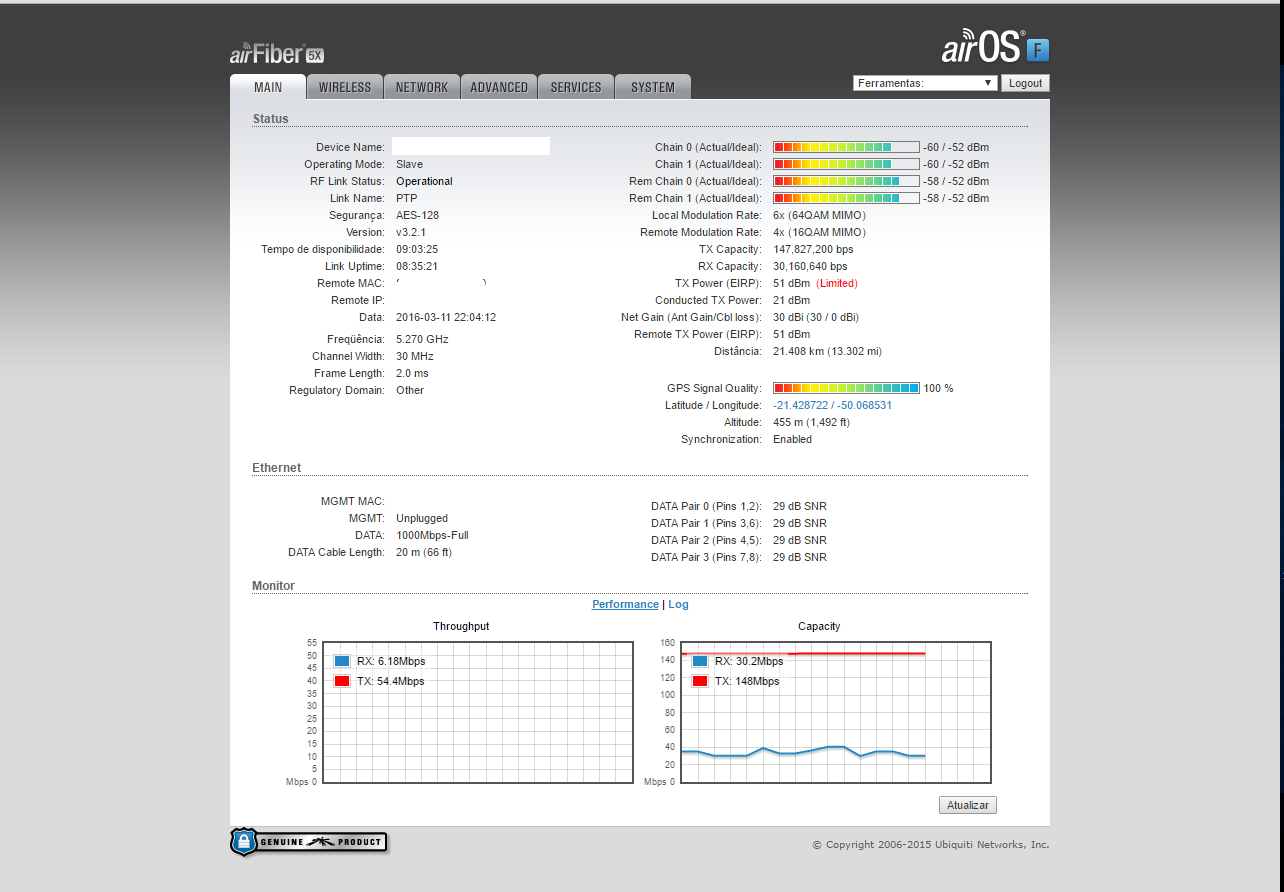The width and height of the screenshot is (1284, 892).
Task: Click the airOS logo
Action: point(995,48)
